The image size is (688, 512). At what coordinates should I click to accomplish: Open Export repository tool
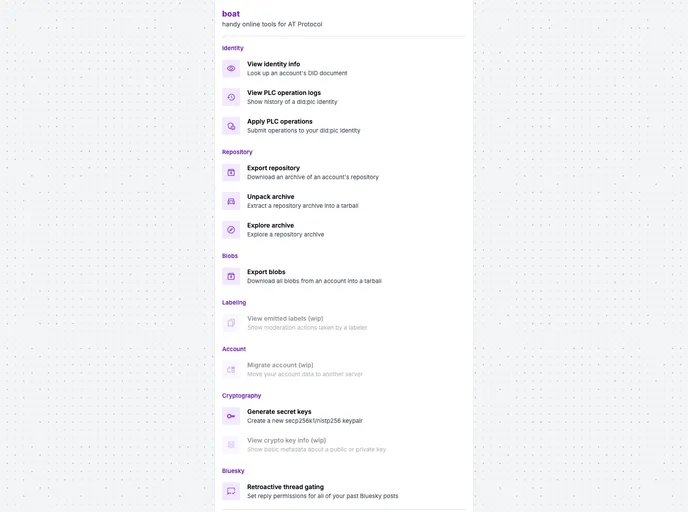[x=344, y=172]
